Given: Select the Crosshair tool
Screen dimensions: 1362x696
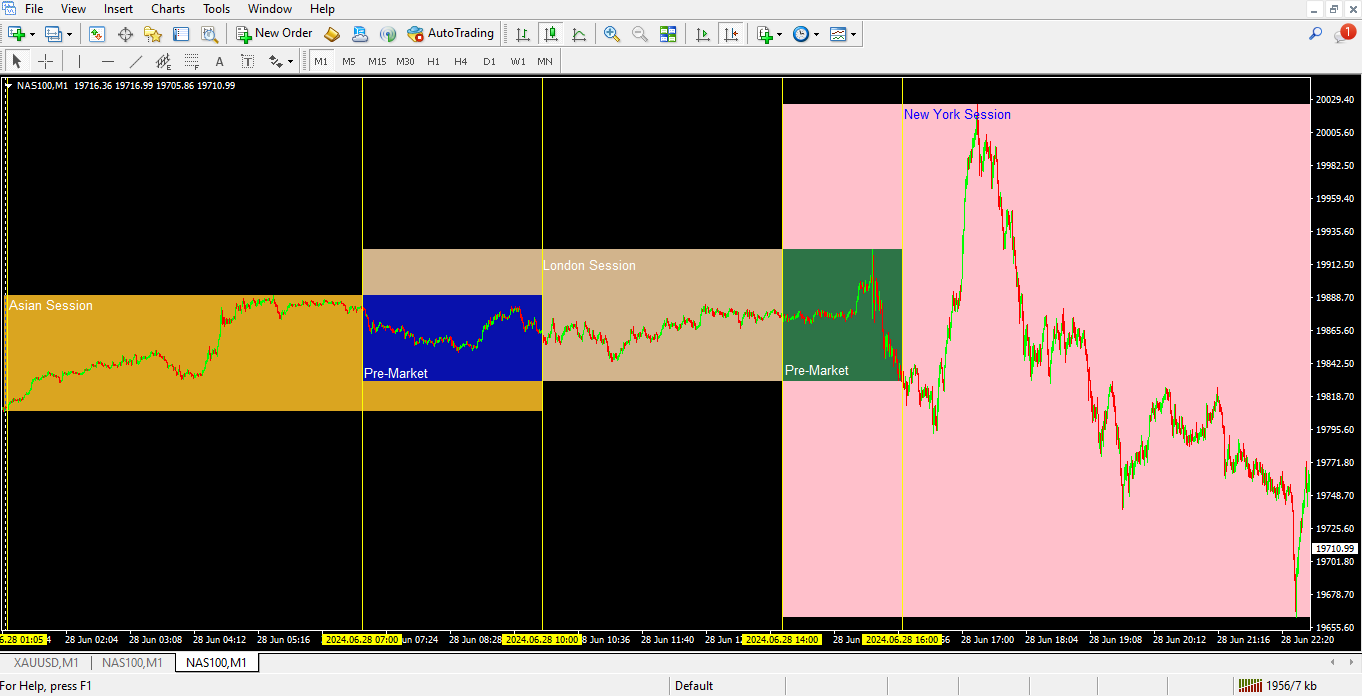Looking at the screenshot, I should 45,61.
